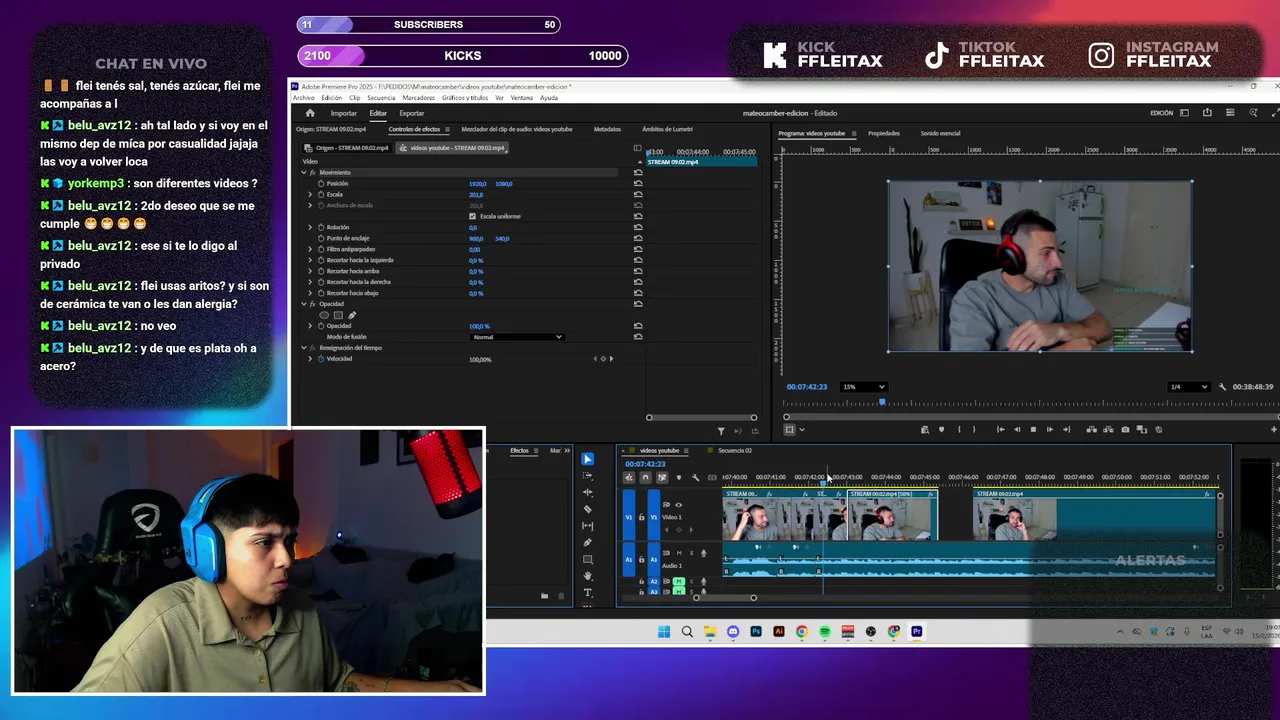Collapse the Opacidad effect group
This screenshot has width=1280, height=720.
304,304
